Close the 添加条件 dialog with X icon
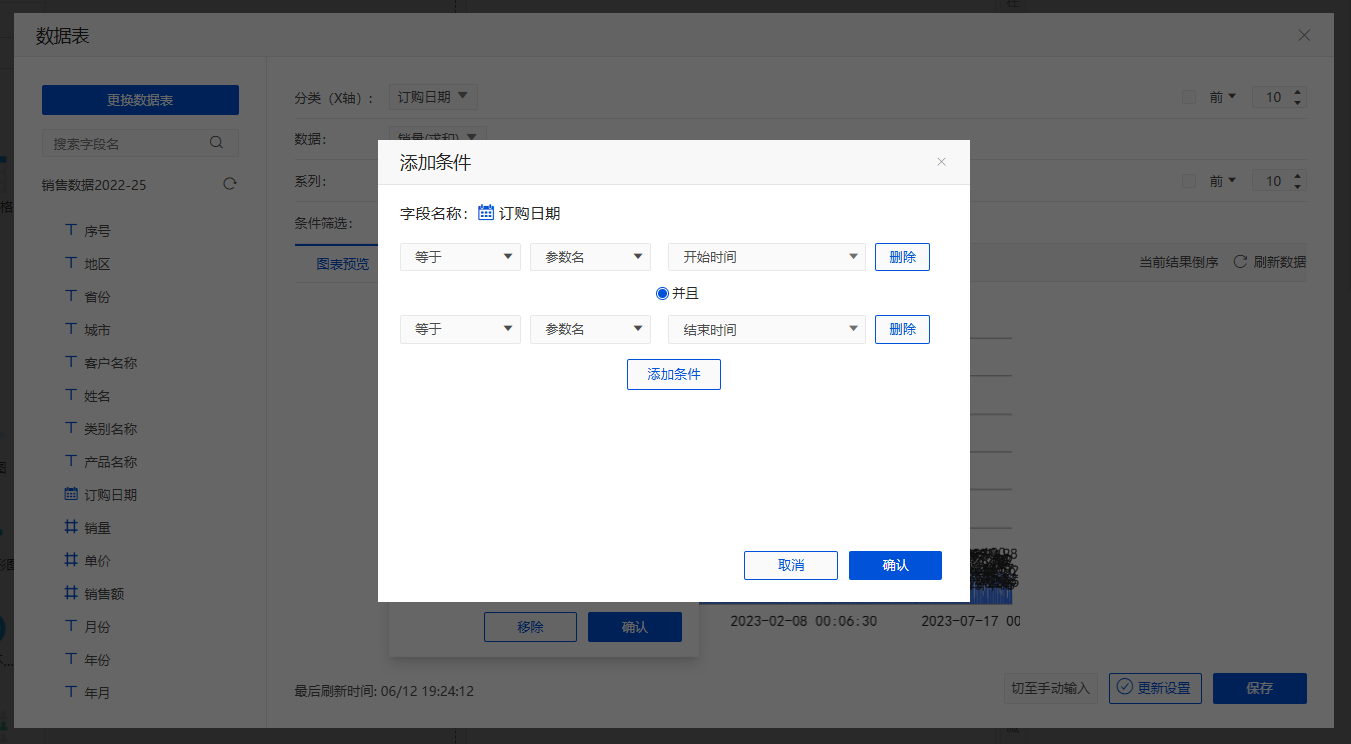Screen dimensions: 1351x744 point(941,162)
